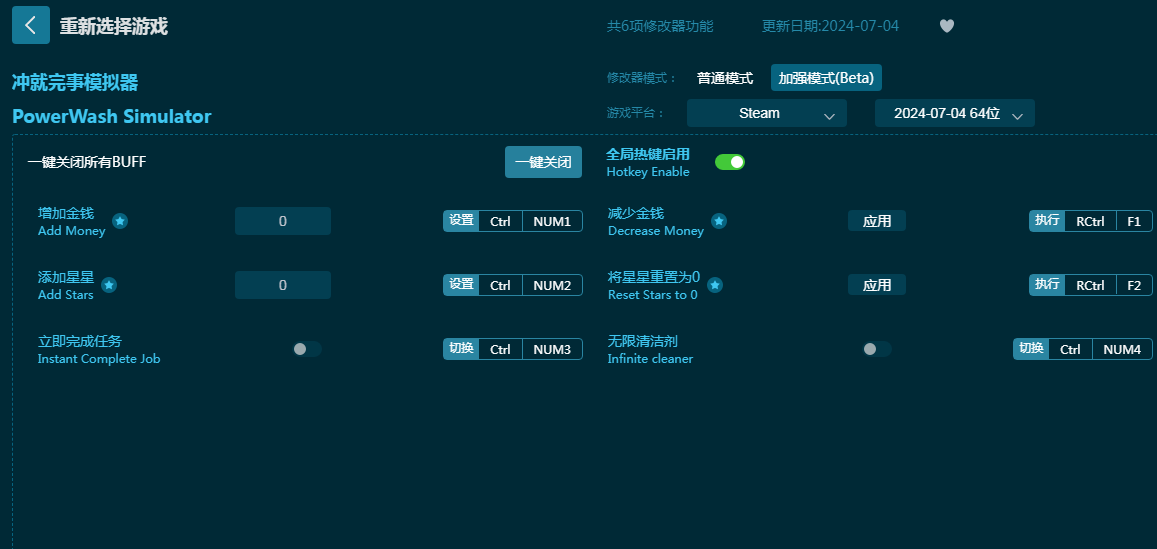The image size is (1157, 549).
Task: Click 执行 button for Decrease Money
Action: coord(1047,221)
